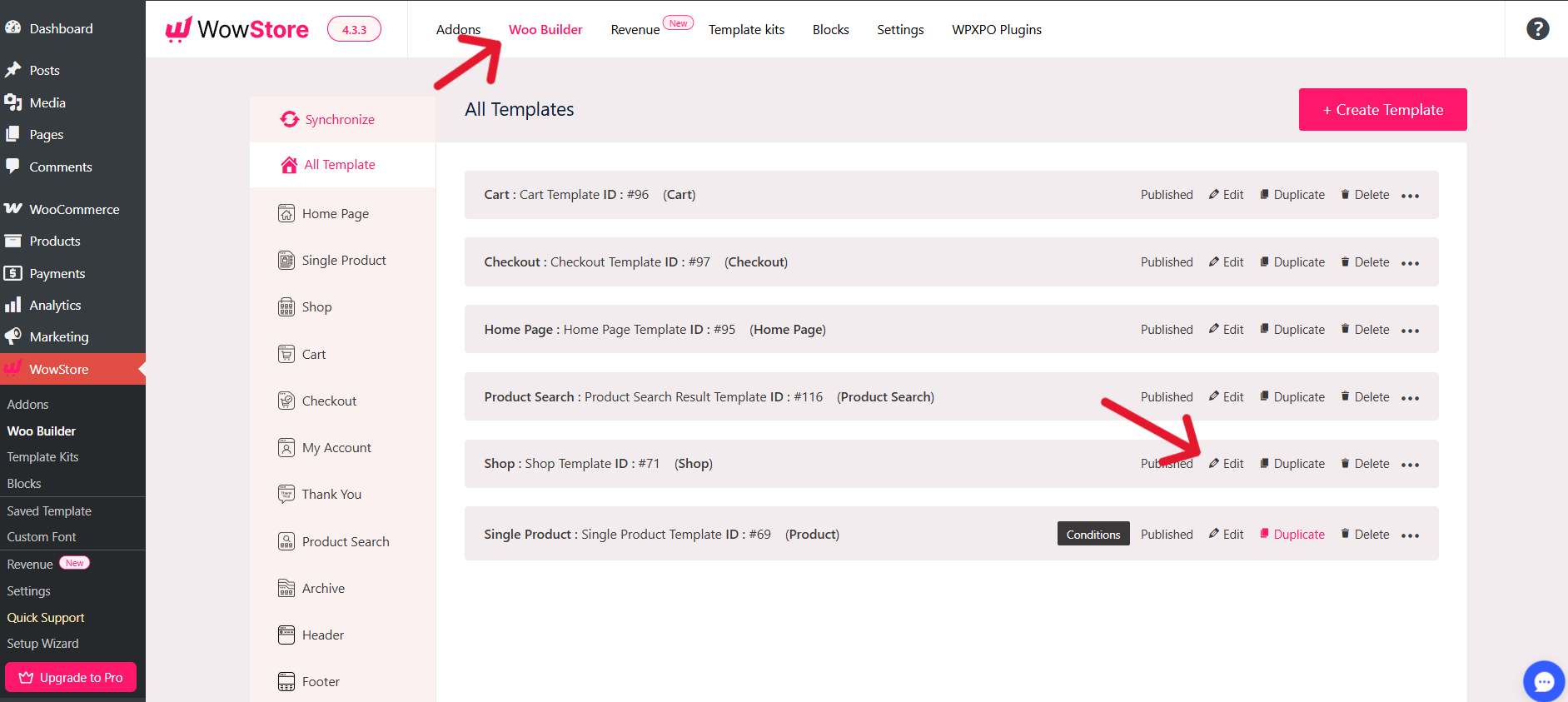Open Cart templates category

(301, 354)
